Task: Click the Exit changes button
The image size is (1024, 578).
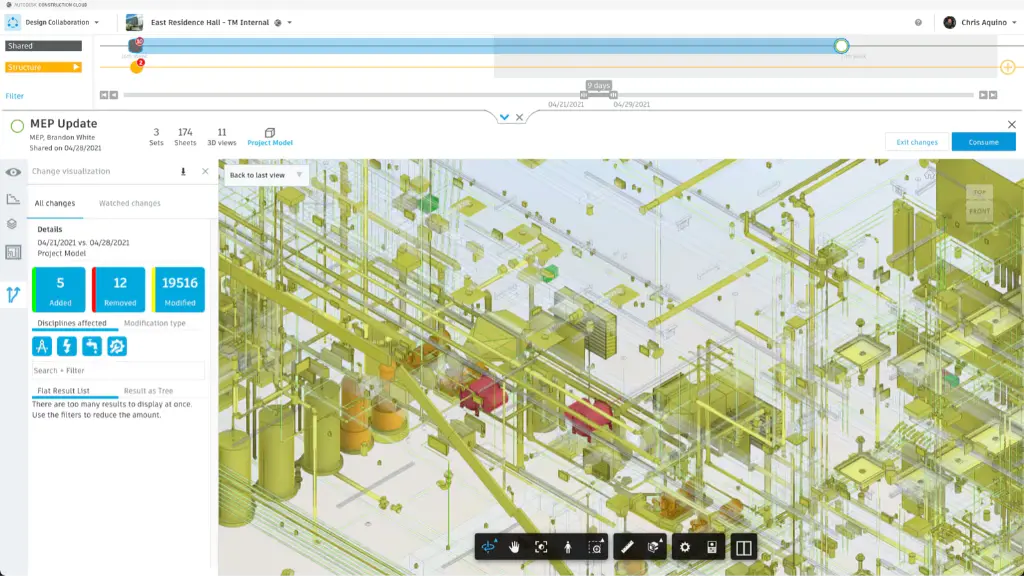Action: click(917, 142)
